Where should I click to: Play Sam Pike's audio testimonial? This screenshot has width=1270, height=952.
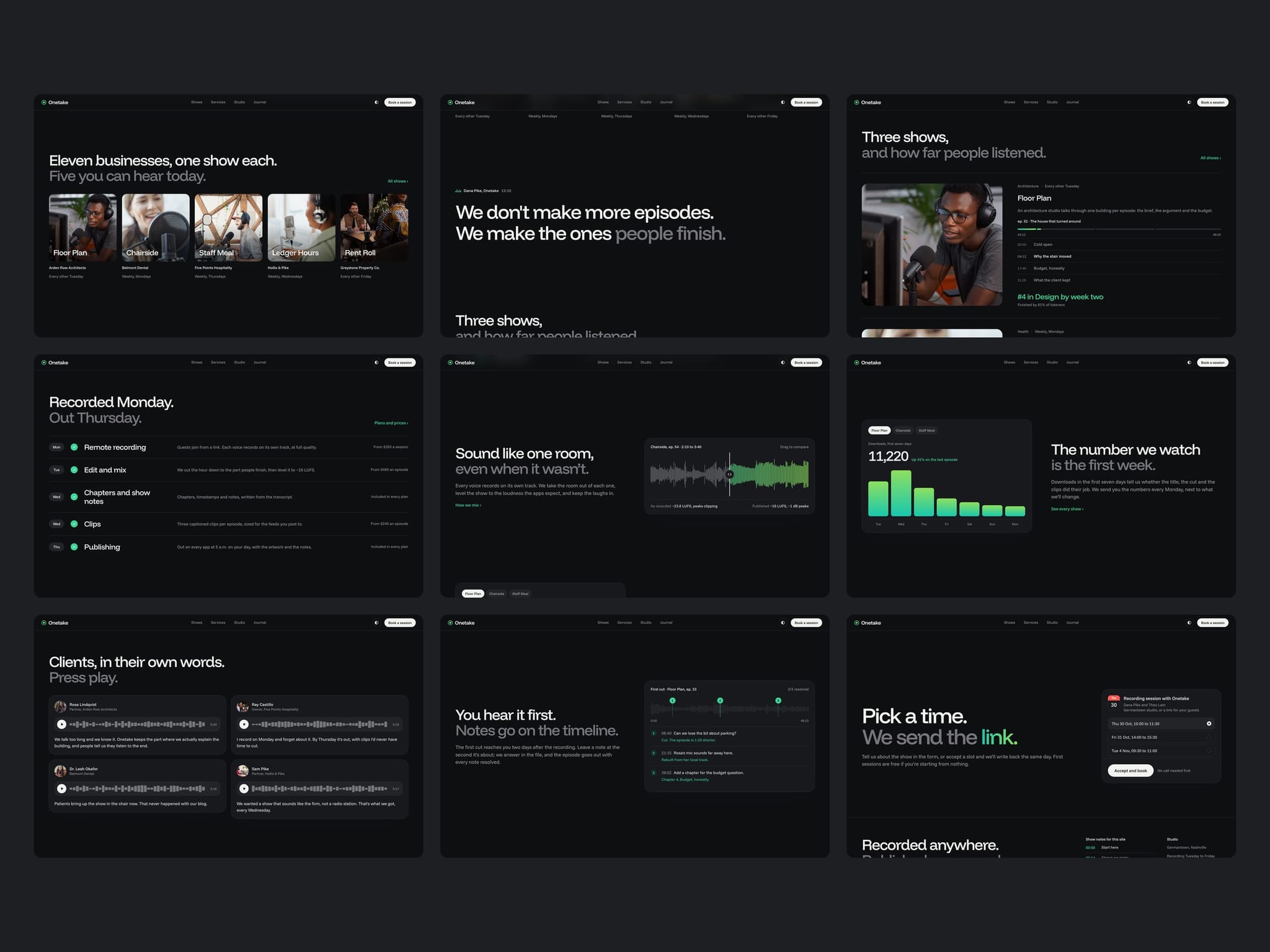(244, 788)
